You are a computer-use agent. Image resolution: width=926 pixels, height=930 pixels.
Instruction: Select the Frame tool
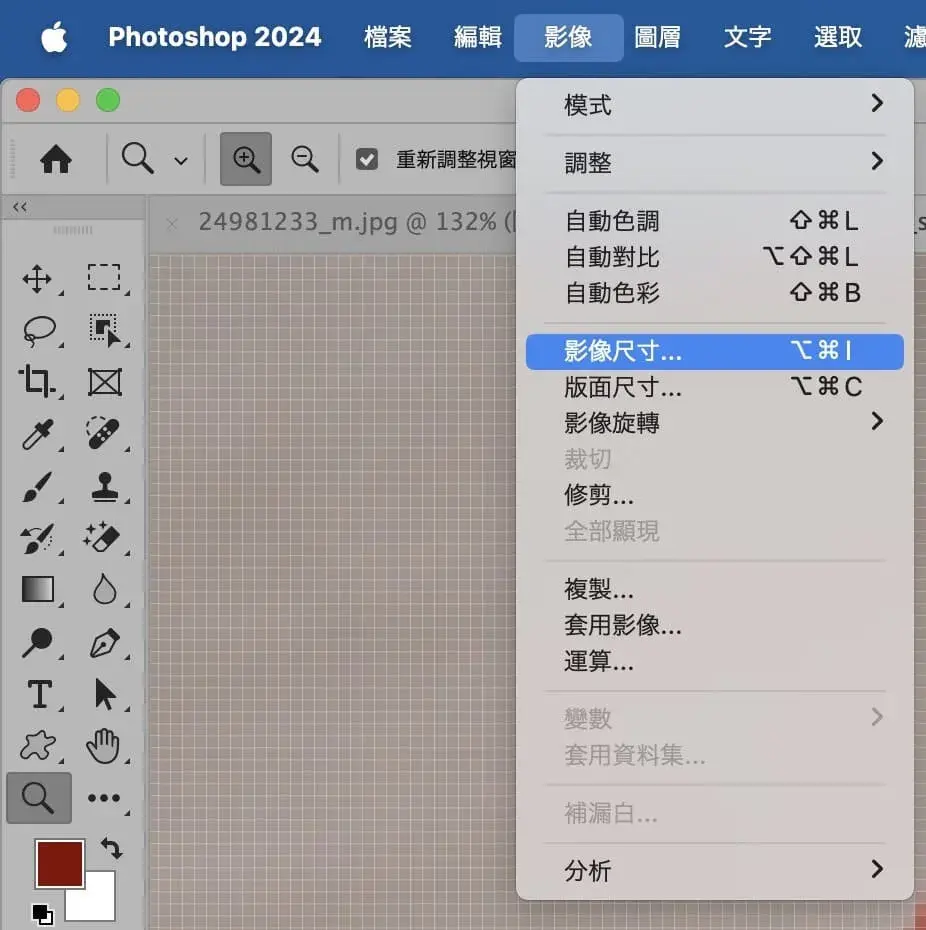(105, 382)
